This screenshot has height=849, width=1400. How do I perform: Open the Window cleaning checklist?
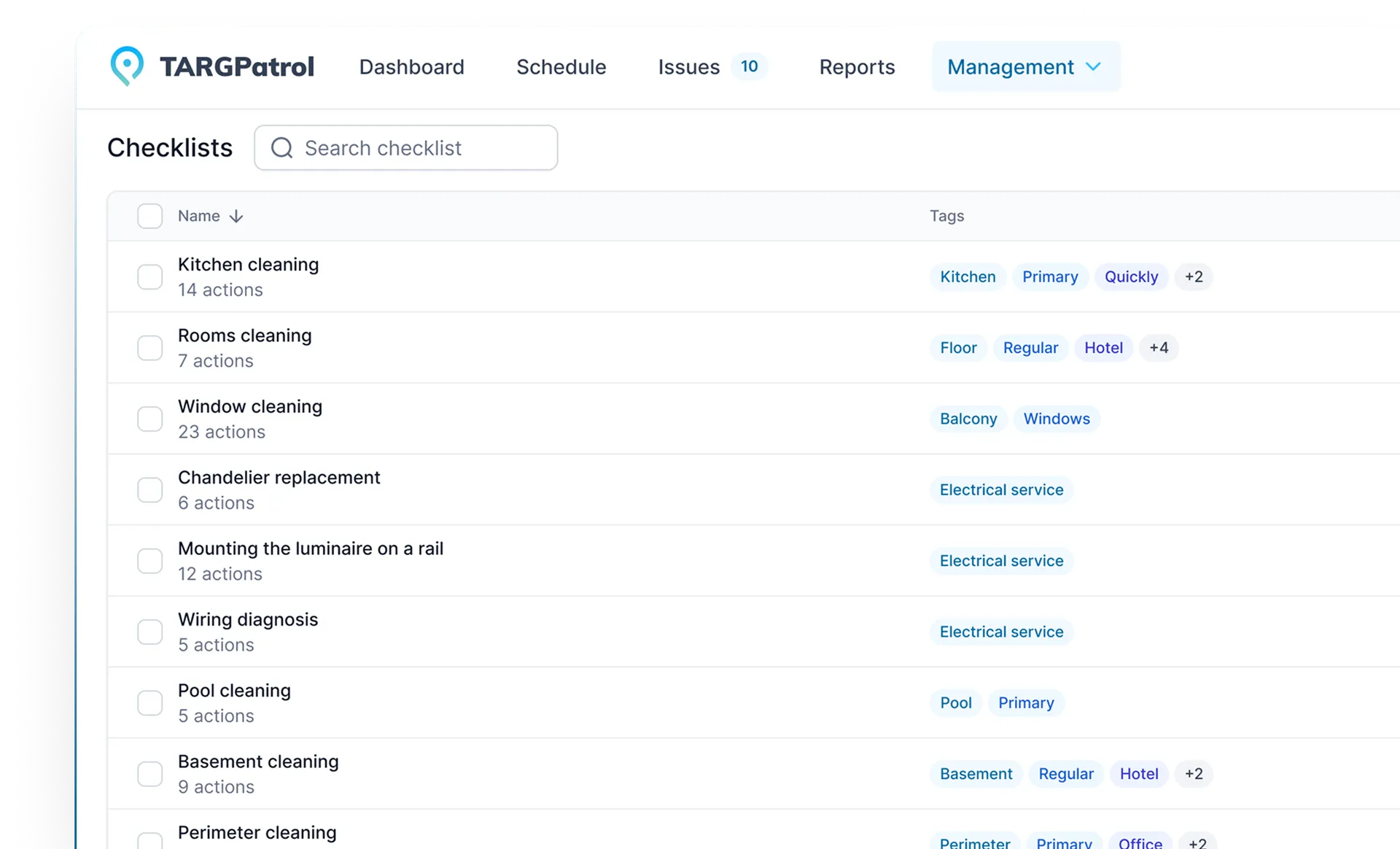[250, 406]
